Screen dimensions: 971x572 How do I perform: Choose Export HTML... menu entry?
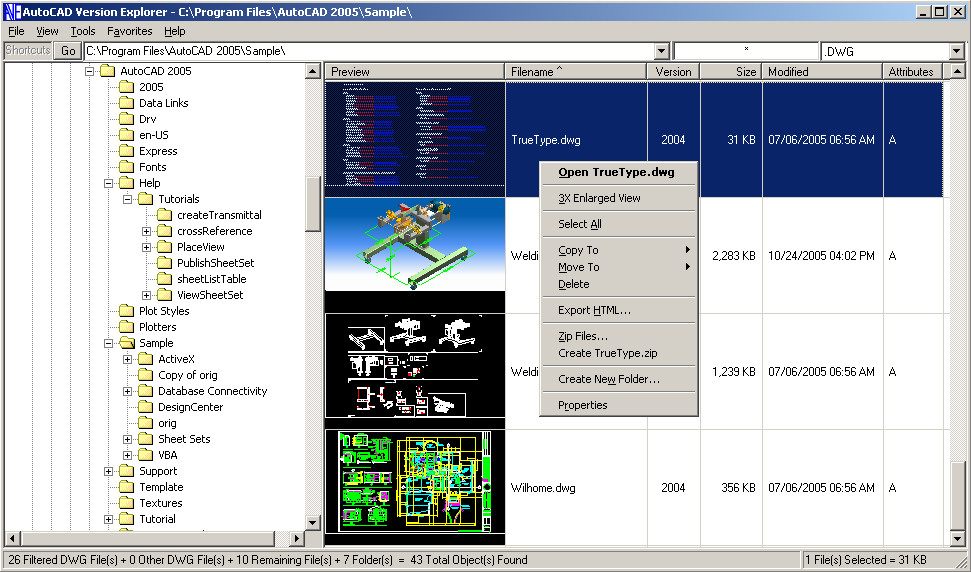pyautogui.click(x=619, y=311)
